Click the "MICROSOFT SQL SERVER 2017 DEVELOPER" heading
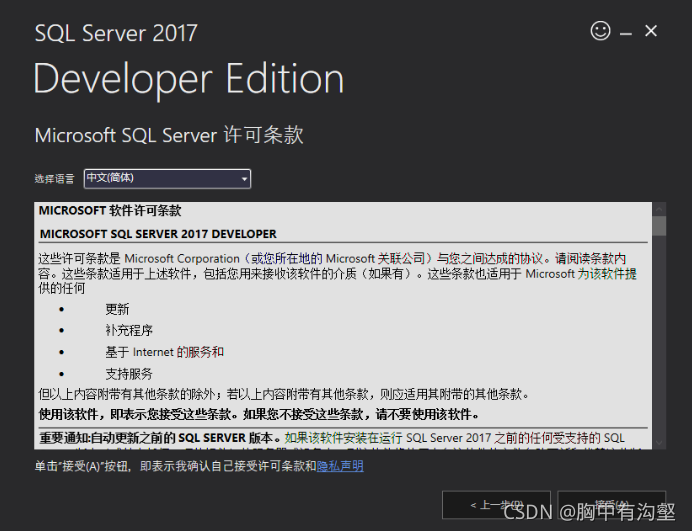Viewport: 692px width, 531px height. pyautogui.click(x=158, y=234)
